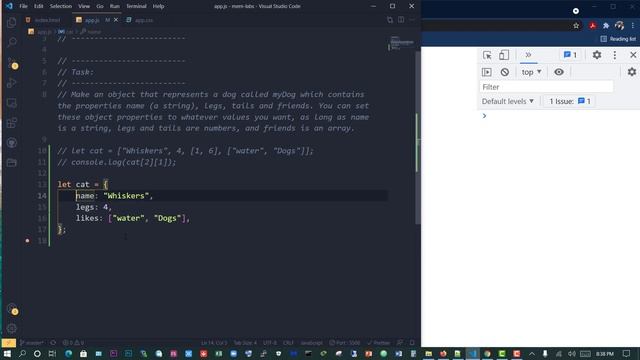Viewport: 640px width, 360px height.
Task: Activate the DevTools inspect element tool
Action: pos(487,55)
